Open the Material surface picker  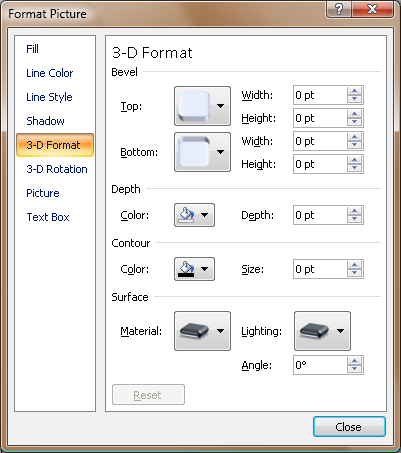point(202,331)
